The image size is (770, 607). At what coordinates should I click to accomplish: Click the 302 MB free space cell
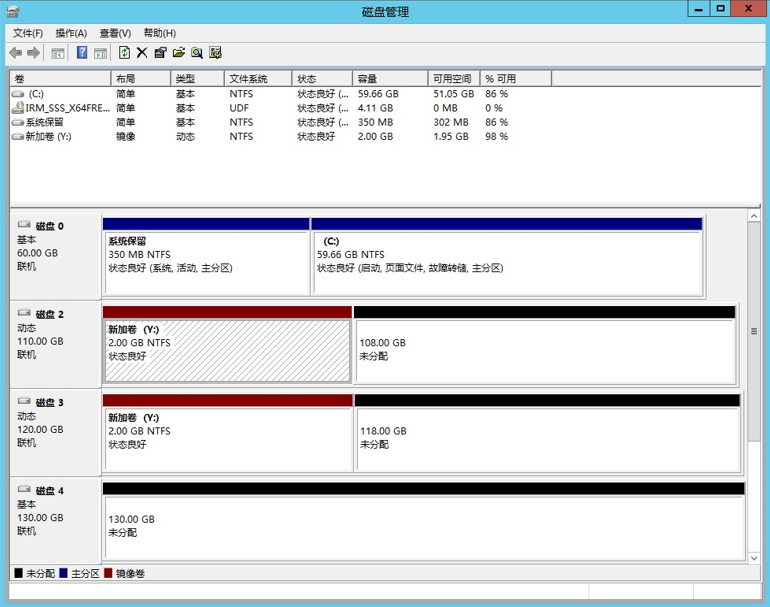451,122
